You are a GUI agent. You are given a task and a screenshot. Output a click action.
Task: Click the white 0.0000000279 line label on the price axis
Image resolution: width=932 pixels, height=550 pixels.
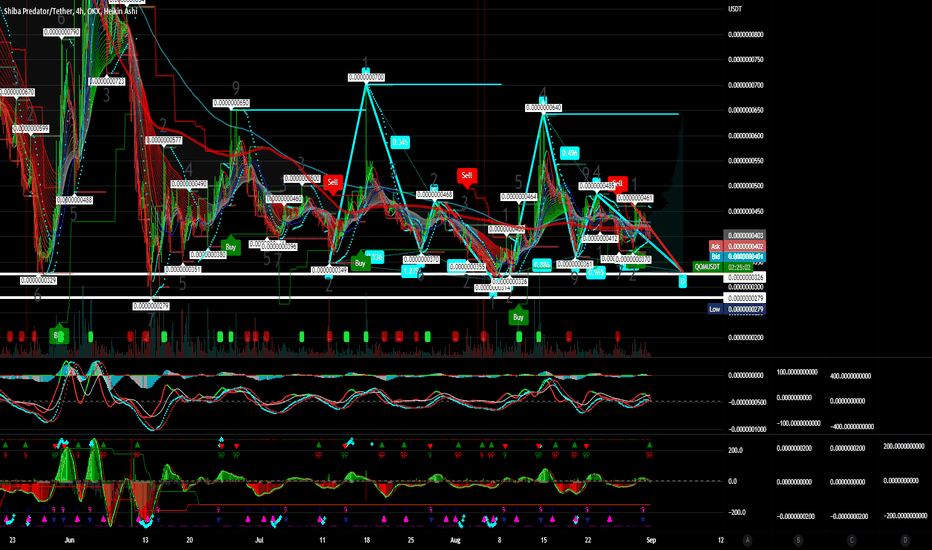(744, 298)
